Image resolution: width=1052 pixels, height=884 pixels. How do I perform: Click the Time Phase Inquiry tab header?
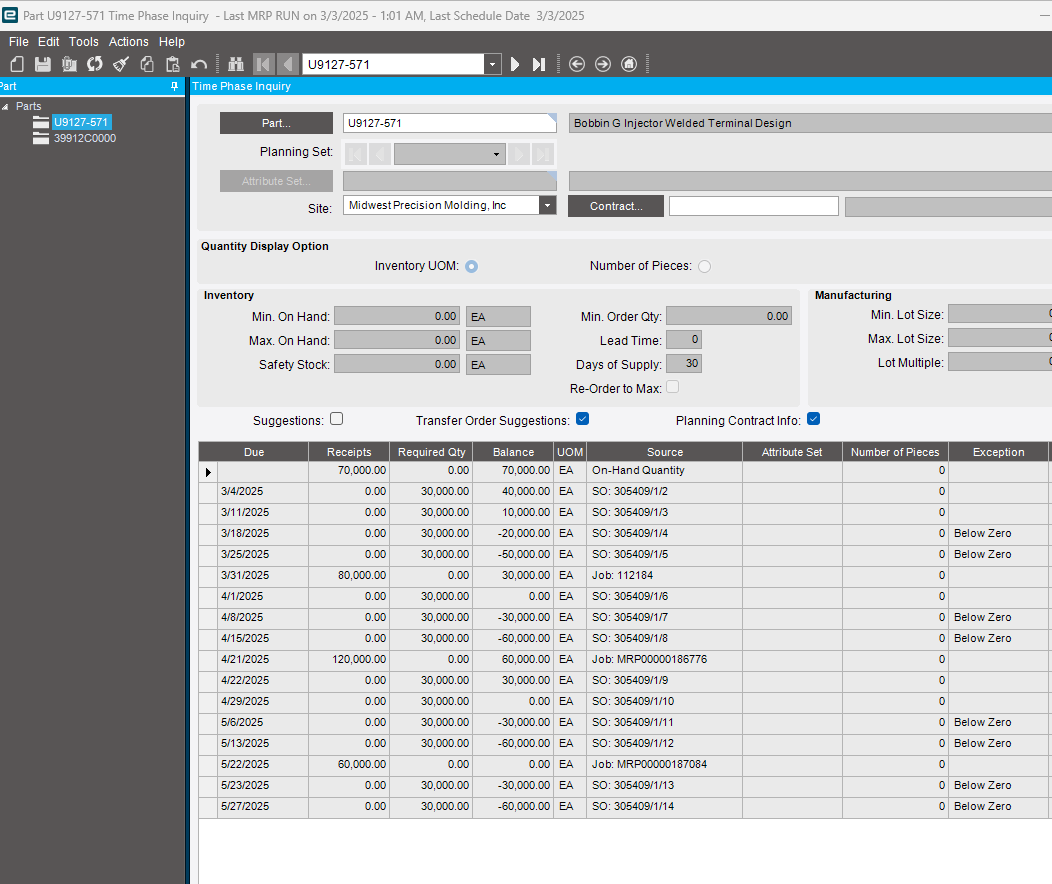[x=242, y=86]
